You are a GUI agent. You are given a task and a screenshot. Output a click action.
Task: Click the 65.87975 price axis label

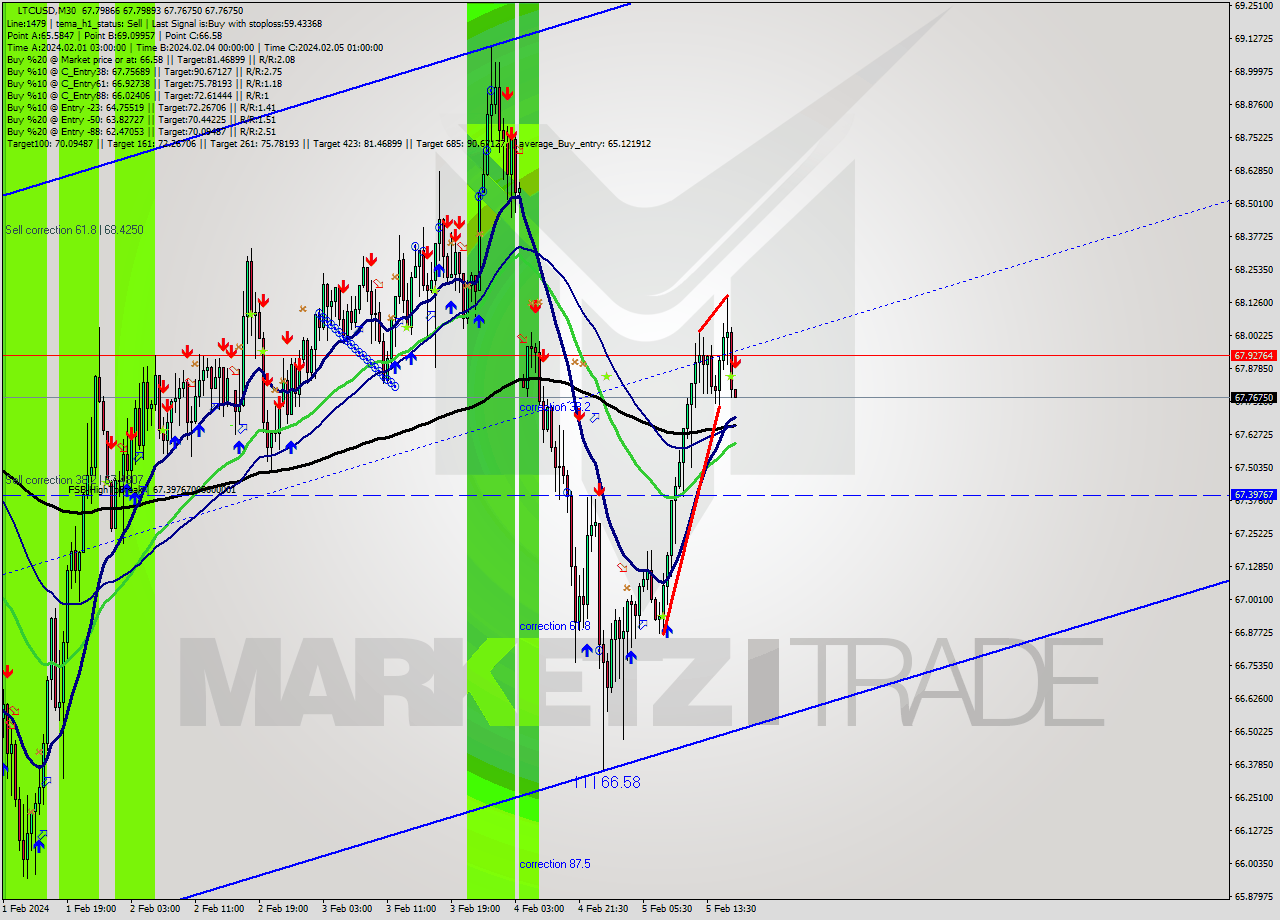[x=1253, y=896]
